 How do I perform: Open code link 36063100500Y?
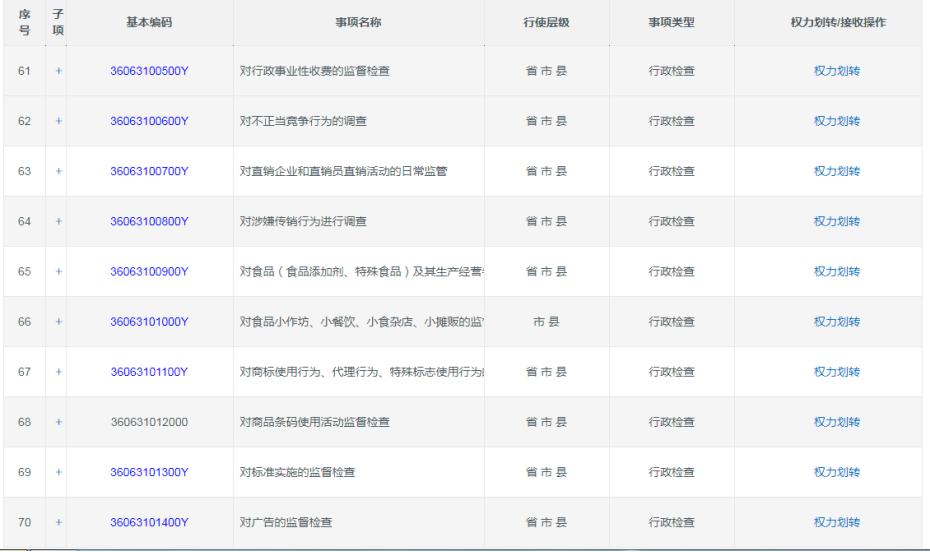pyautogui.click(x=149, y=71)
